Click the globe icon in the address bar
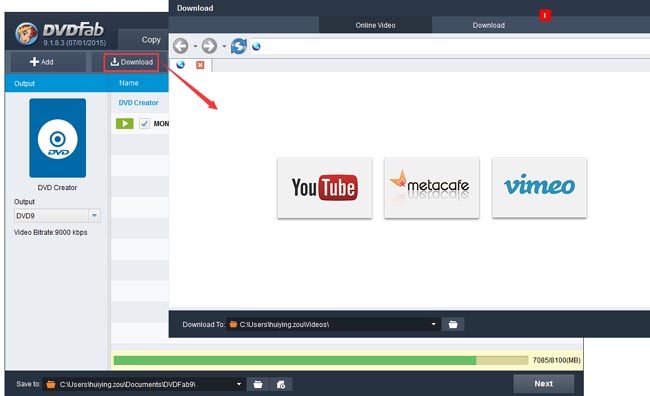The height and width of the screenshot is (396, 650). 256,46
